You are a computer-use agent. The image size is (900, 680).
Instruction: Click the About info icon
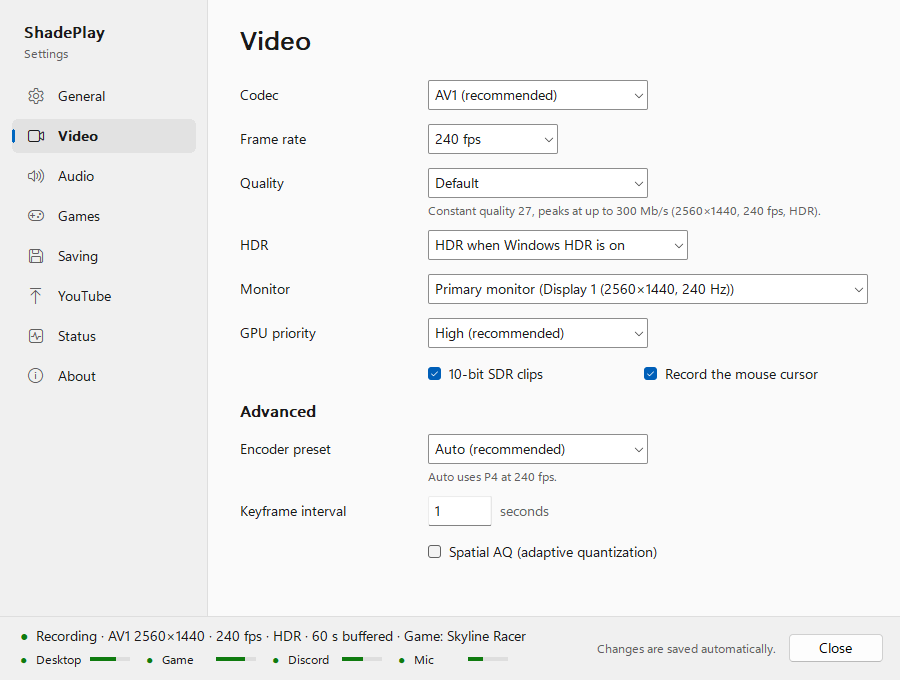click(36, 376)
